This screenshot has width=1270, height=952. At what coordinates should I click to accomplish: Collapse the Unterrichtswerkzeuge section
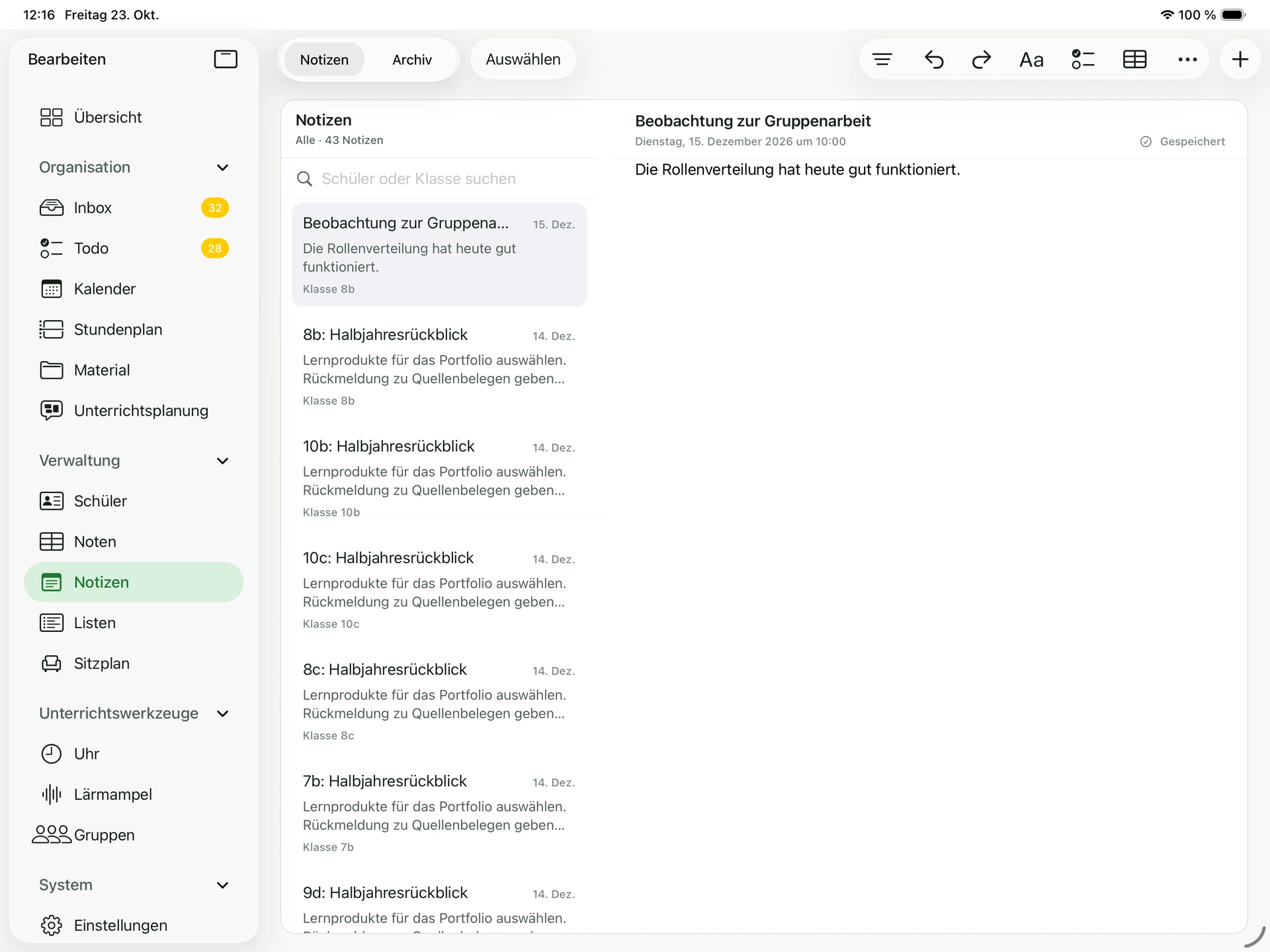pyautogui.click(x=222, y=713)
